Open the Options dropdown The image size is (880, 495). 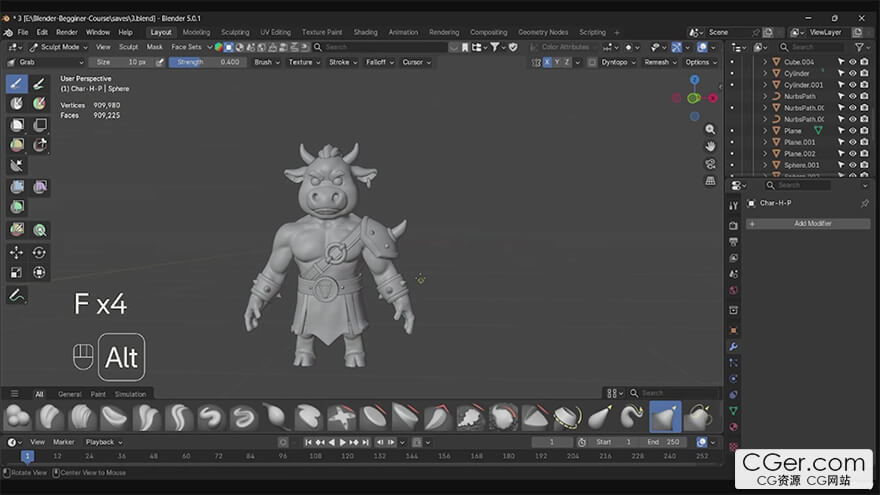pyautogui.click(x=701, y=62)
